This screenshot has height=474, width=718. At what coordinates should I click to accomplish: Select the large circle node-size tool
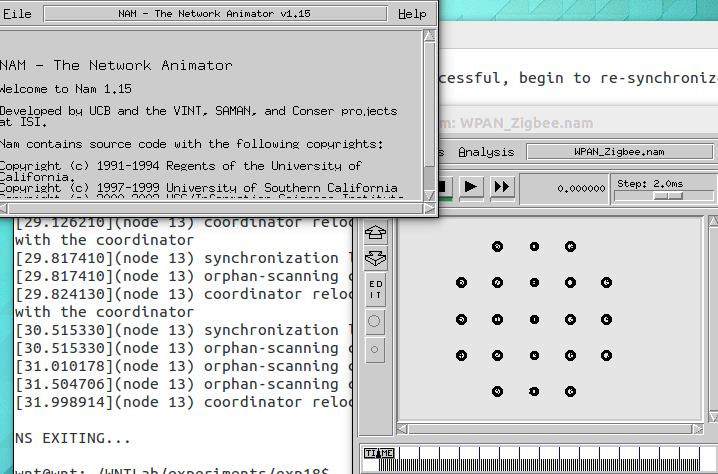tap(375, 321)
